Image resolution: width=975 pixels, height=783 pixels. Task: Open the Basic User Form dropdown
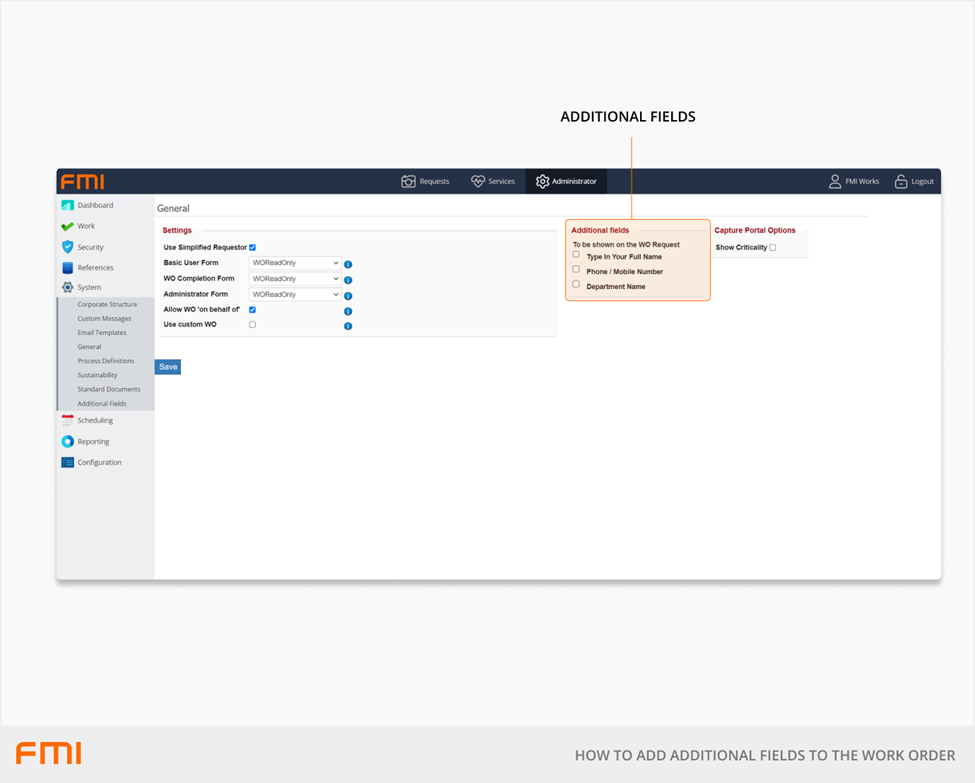point(295,263)
